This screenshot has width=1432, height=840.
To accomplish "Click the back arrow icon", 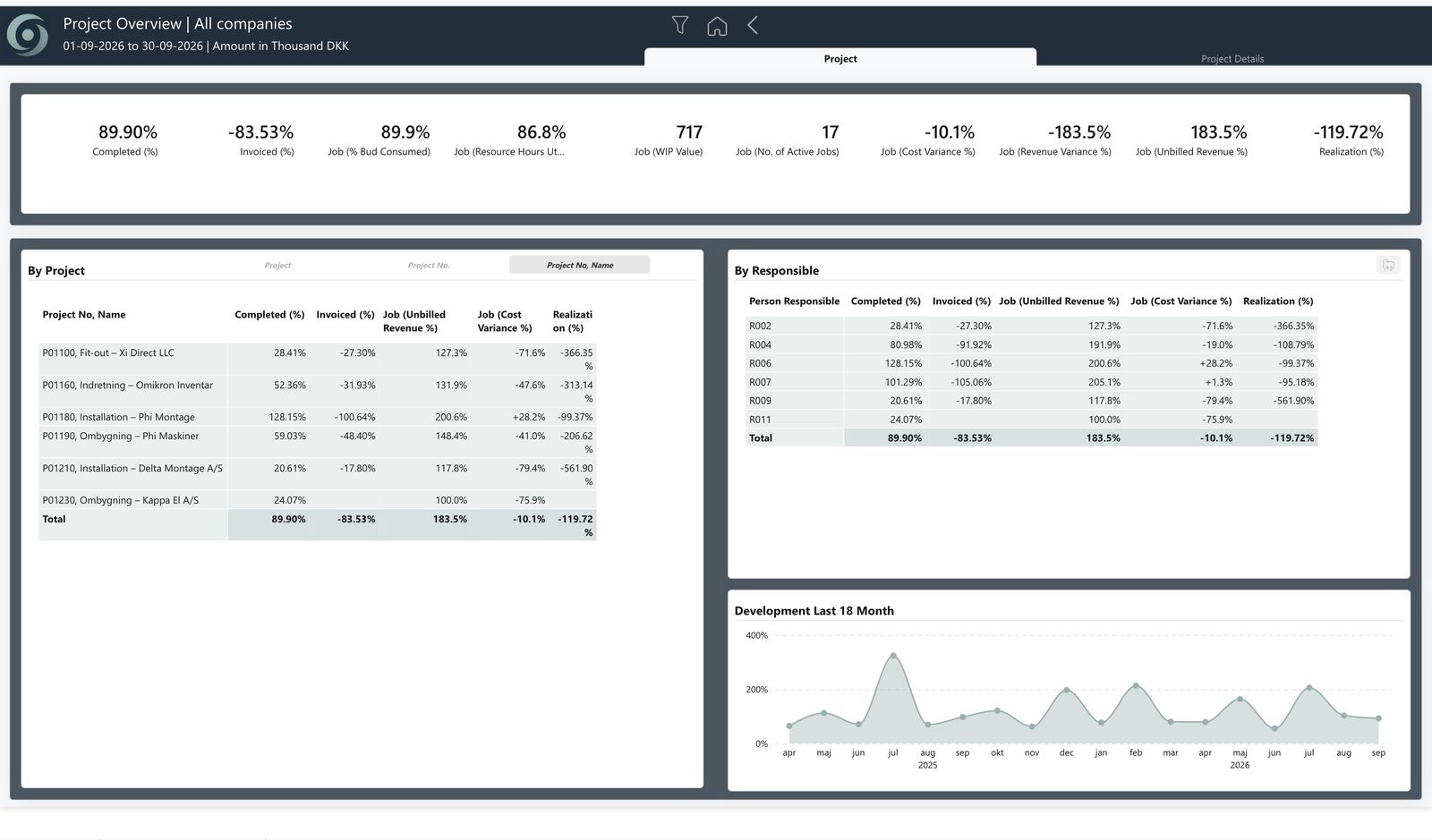I will [x=753, y=25].
